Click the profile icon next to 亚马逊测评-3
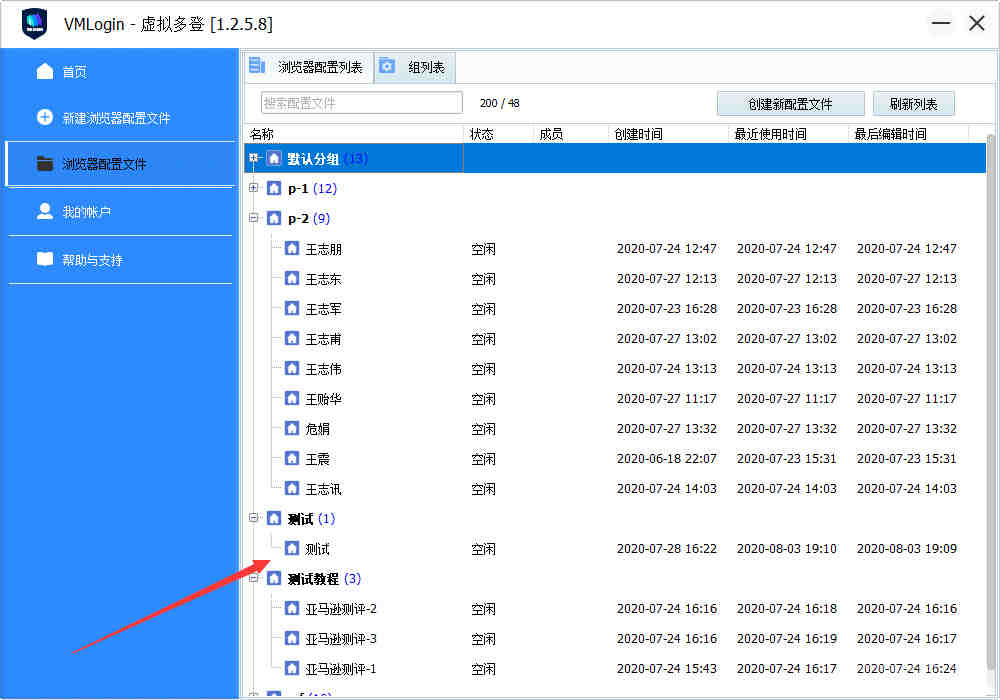The height and width of the screenshot is (700, 1000). point(291,638)
